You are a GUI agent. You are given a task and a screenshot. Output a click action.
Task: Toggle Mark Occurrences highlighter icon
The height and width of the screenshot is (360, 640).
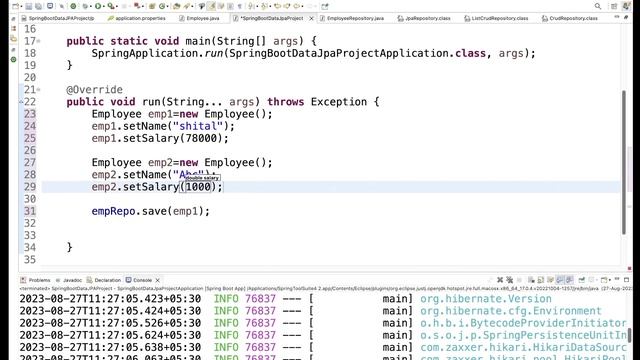(211, 7)
